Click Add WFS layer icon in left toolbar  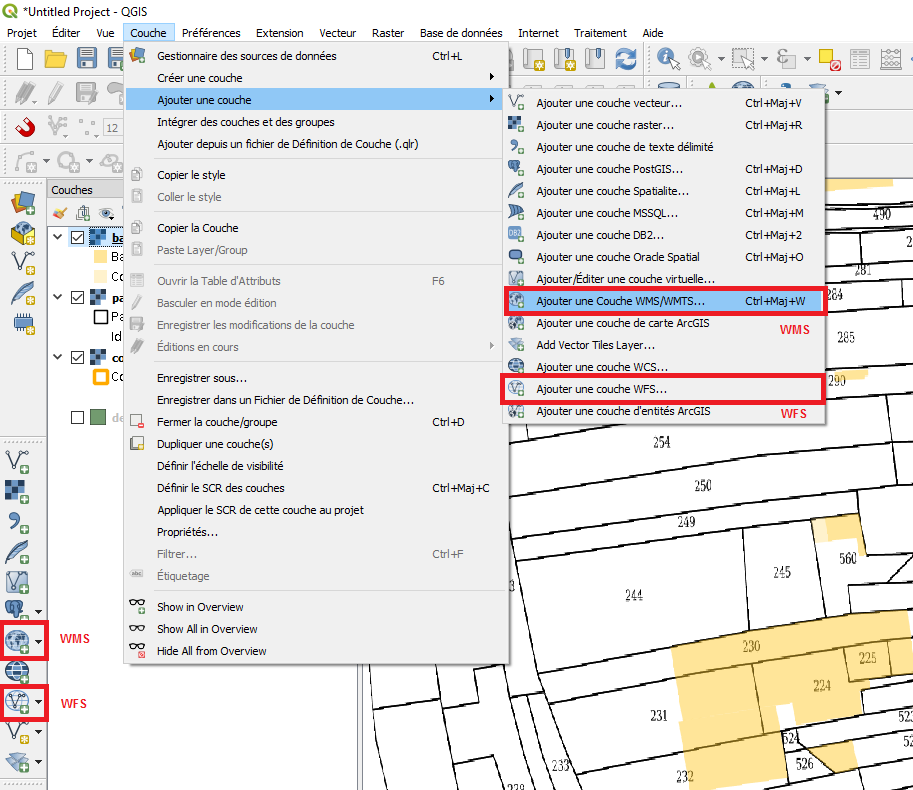tap(17, 702)
